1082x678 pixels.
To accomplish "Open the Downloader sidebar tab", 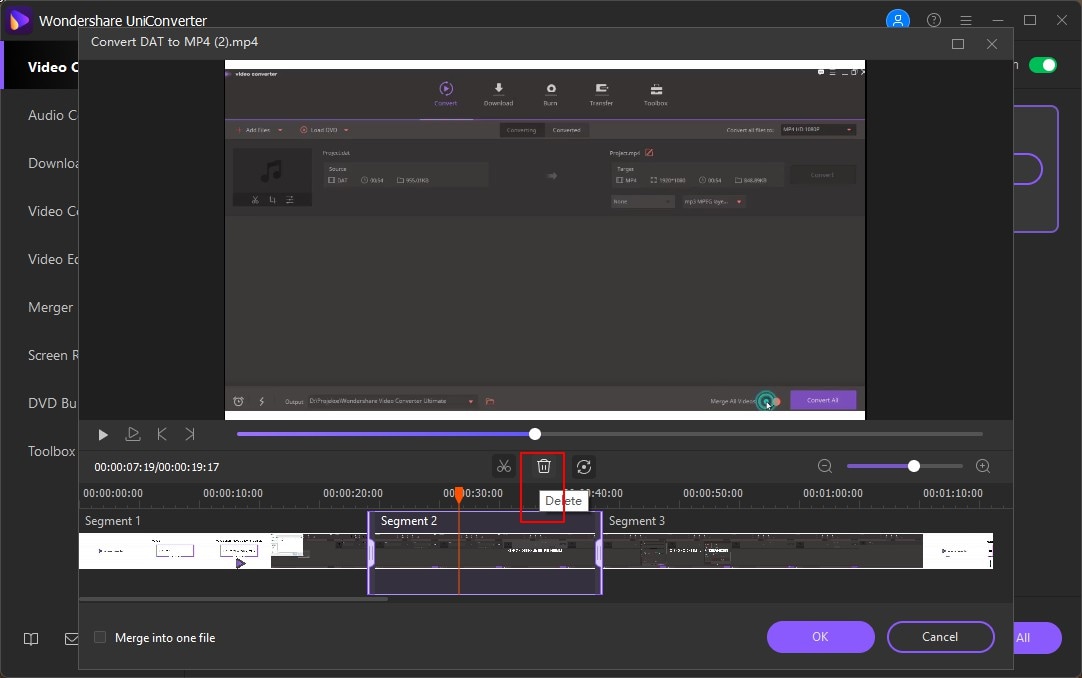I will point(52,163).
